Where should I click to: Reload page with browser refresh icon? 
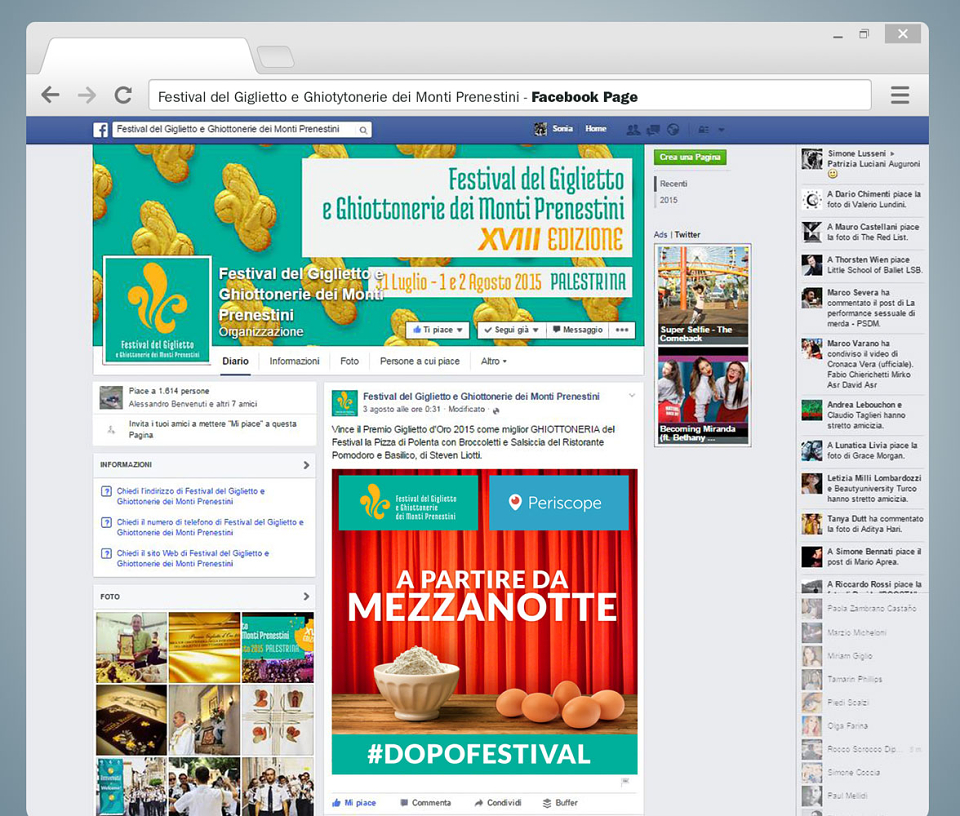coord(123,95)
